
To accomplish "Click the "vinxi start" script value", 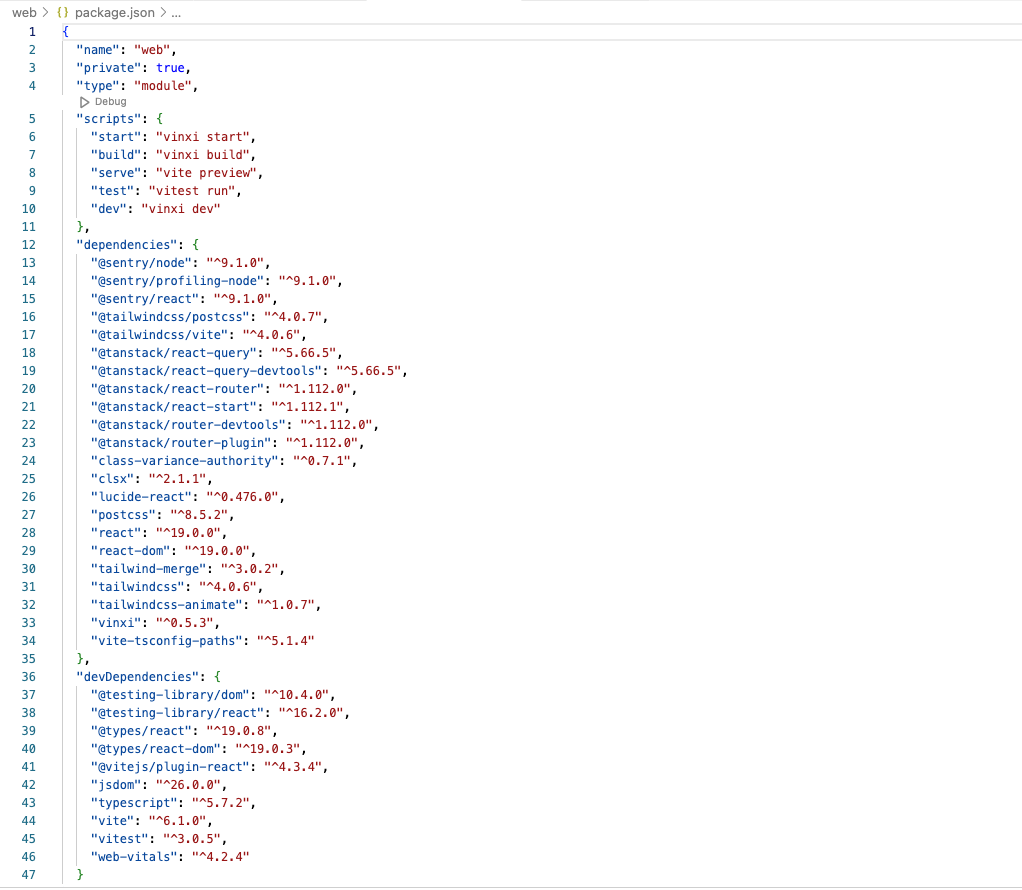I will click(x=203, y=137).
